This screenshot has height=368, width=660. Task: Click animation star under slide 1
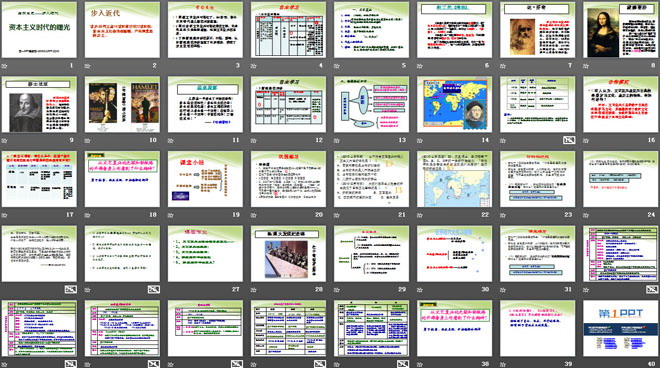(5, 66)
